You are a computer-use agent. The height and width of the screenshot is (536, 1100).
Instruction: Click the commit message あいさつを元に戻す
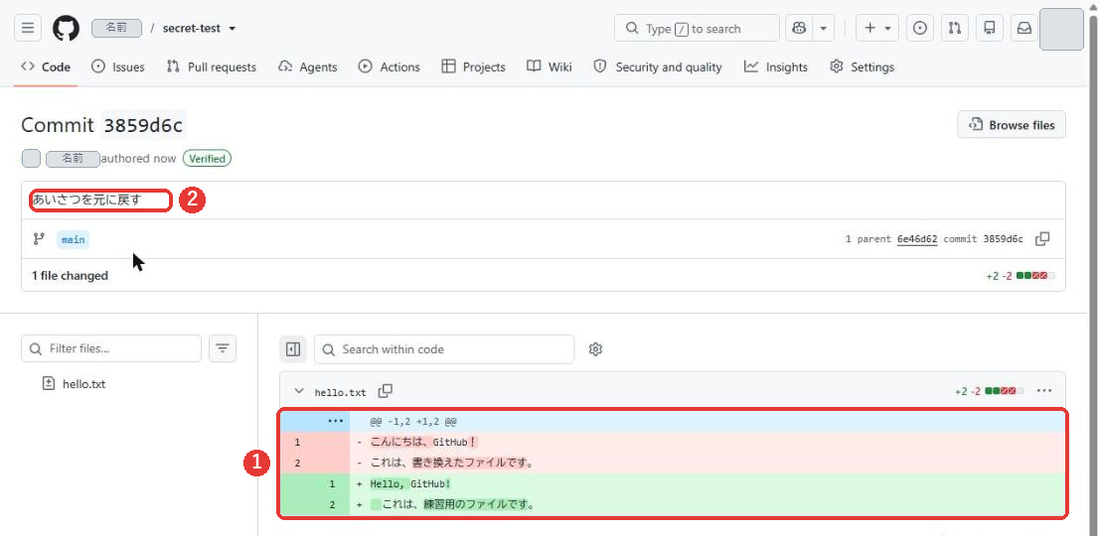pyautogui.click(x=87, y=200)
